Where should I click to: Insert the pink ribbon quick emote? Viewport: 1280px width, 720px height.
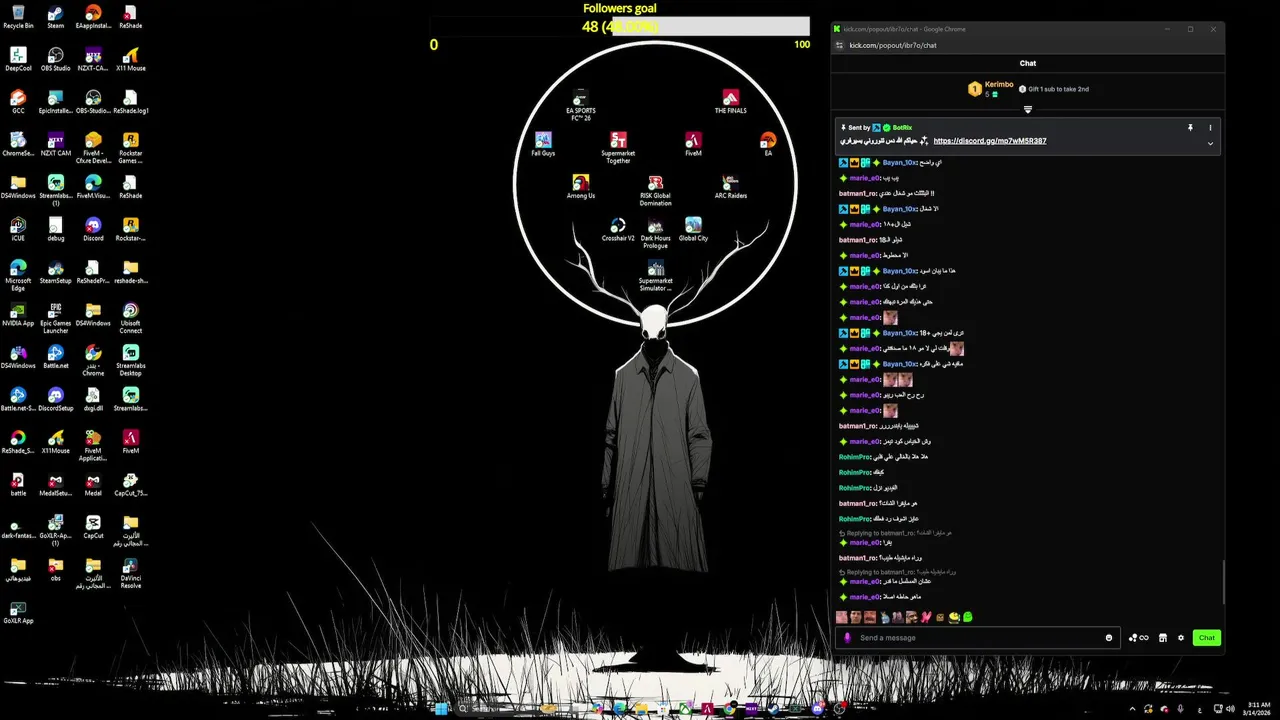click(926, 617)
